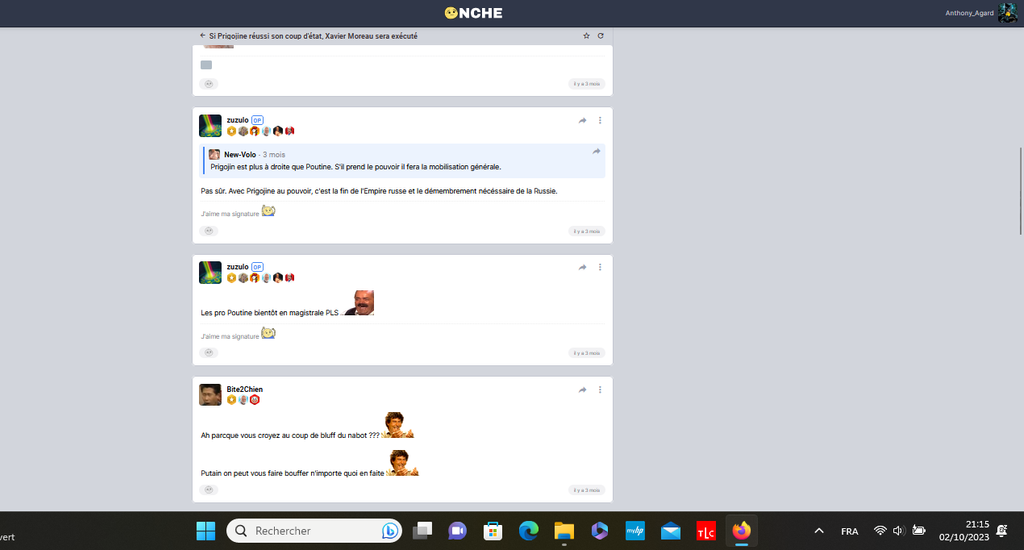Screen dimensions: 1024x550
Task: Click the share arrow on the 'Les pro Poutine' post
Action: pos(583,268)
